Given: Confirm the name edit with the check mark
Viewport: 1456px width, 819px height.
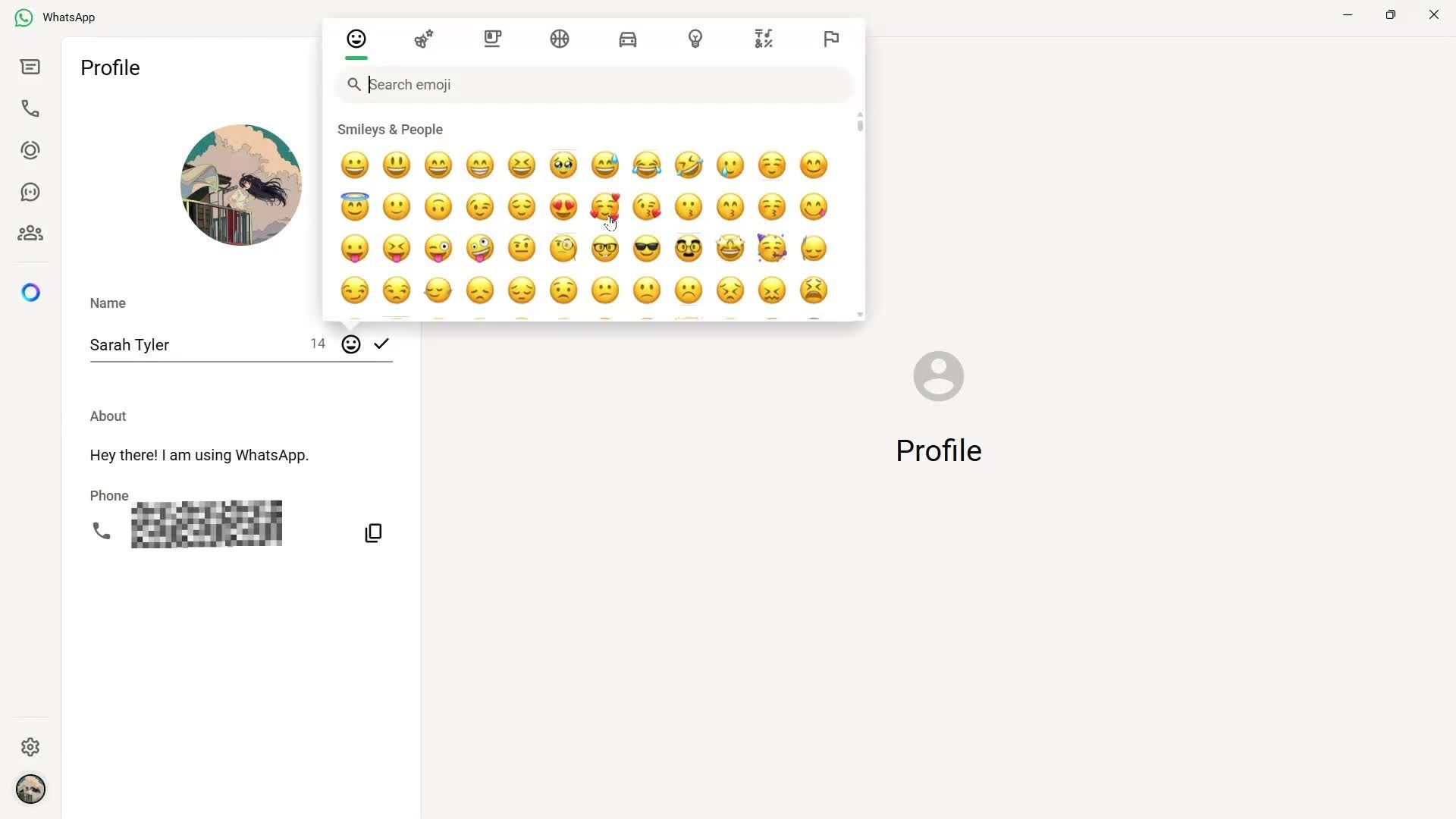Looking at the screenshot, I should 381,344.
